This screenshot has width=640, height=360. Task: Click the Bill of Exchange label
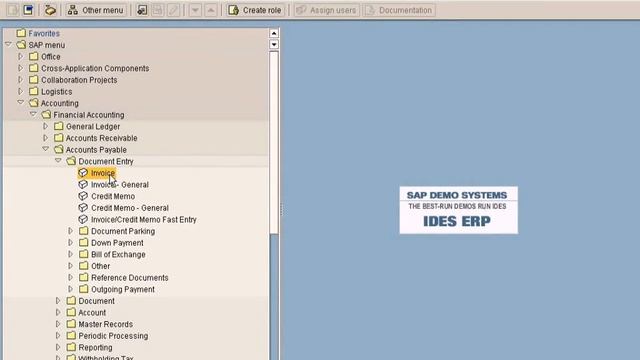tap(118, 254)
